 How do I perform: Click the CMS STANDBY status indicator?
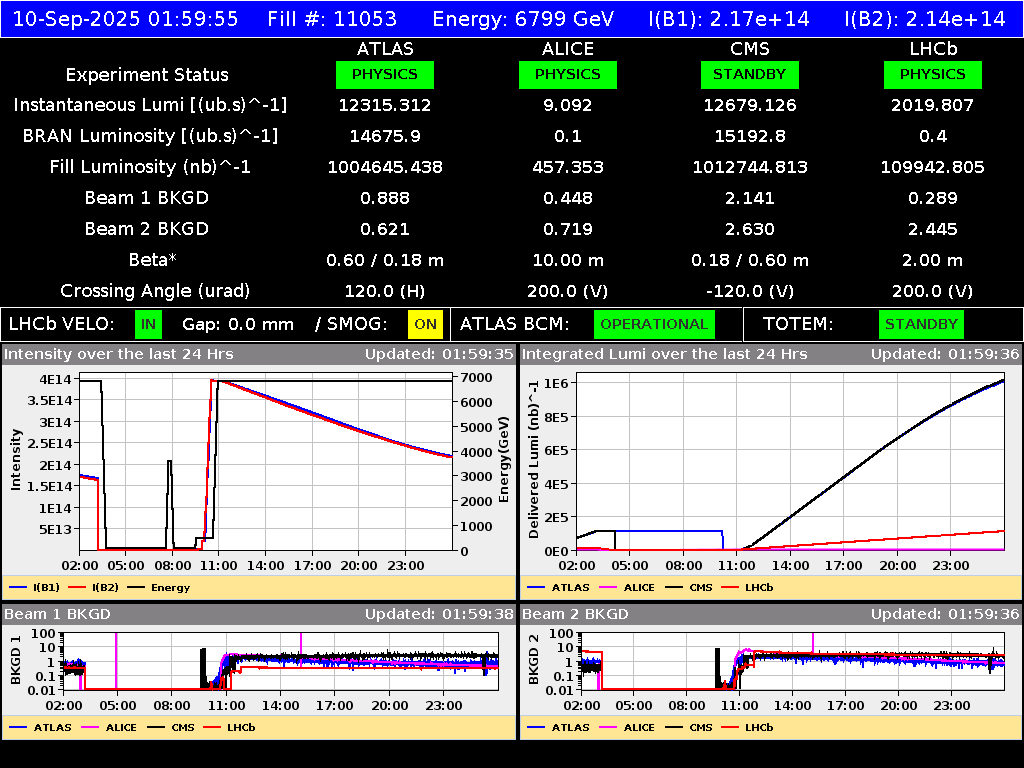[x=750, y=74]
